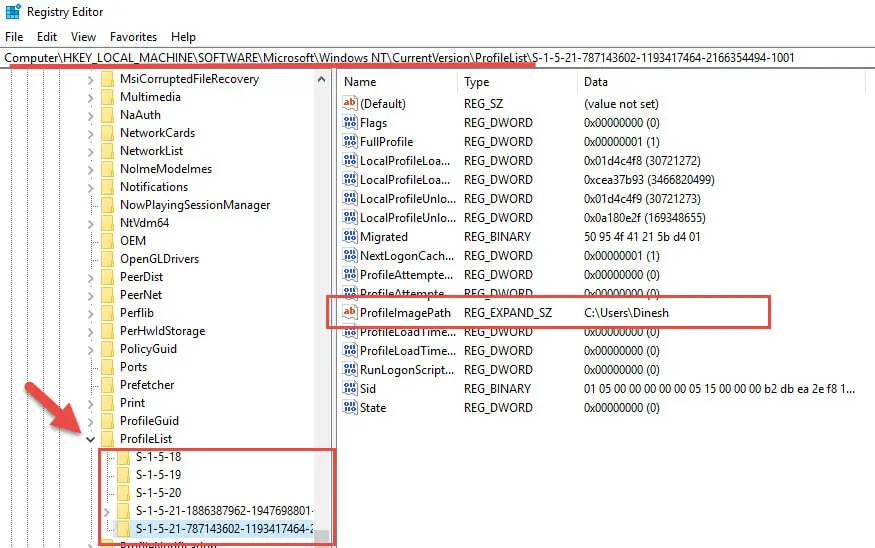Select the NaAuth folder icon

pyautogui.click(x=107, y=115)
